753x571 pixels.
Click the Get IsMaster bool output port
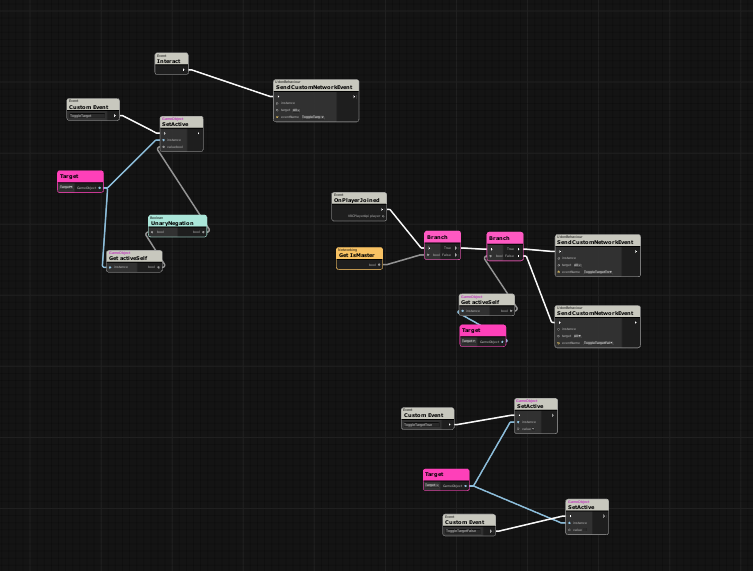(x=379, y=265)
